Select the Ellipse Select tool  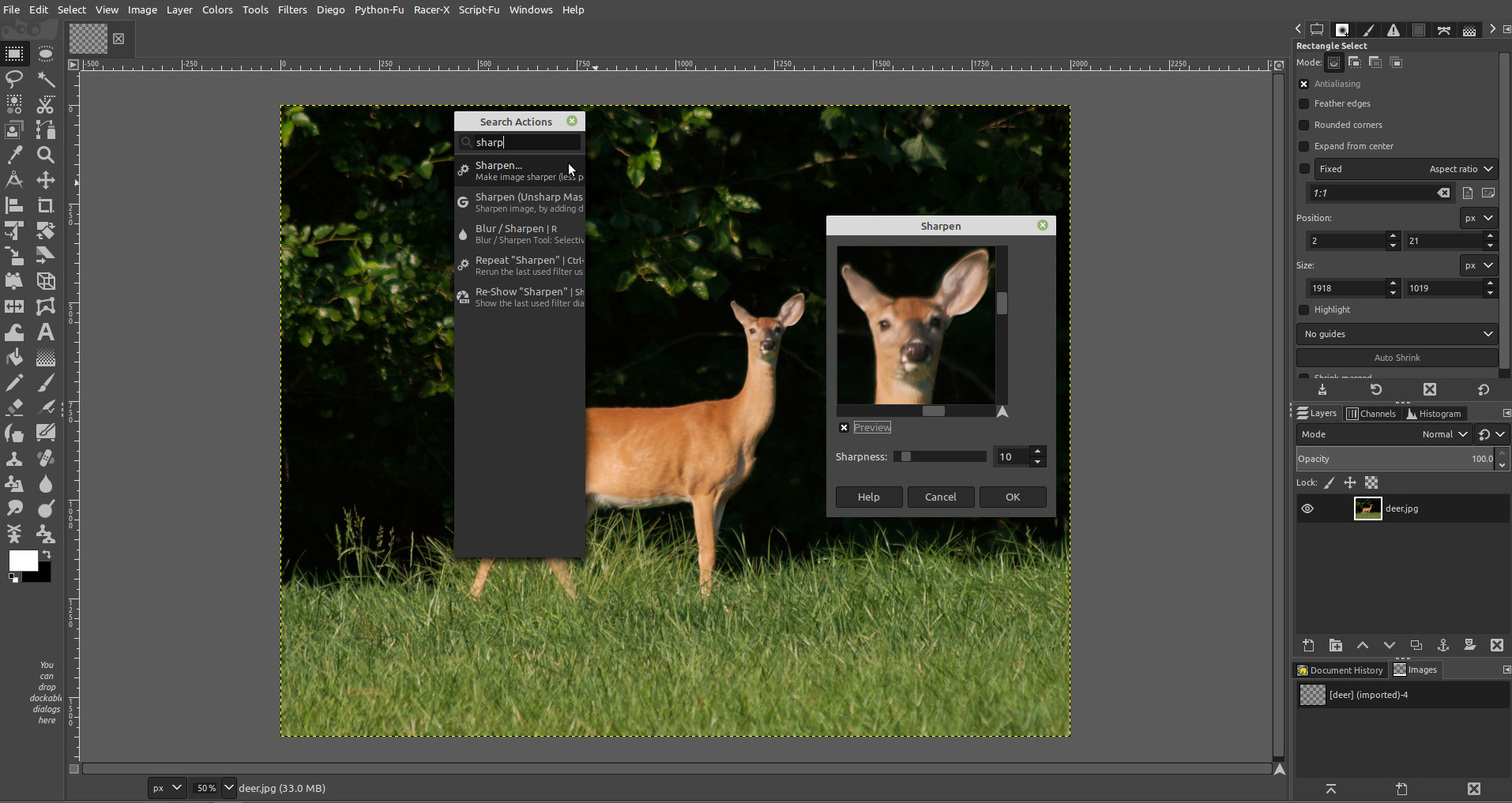[46, 54]
